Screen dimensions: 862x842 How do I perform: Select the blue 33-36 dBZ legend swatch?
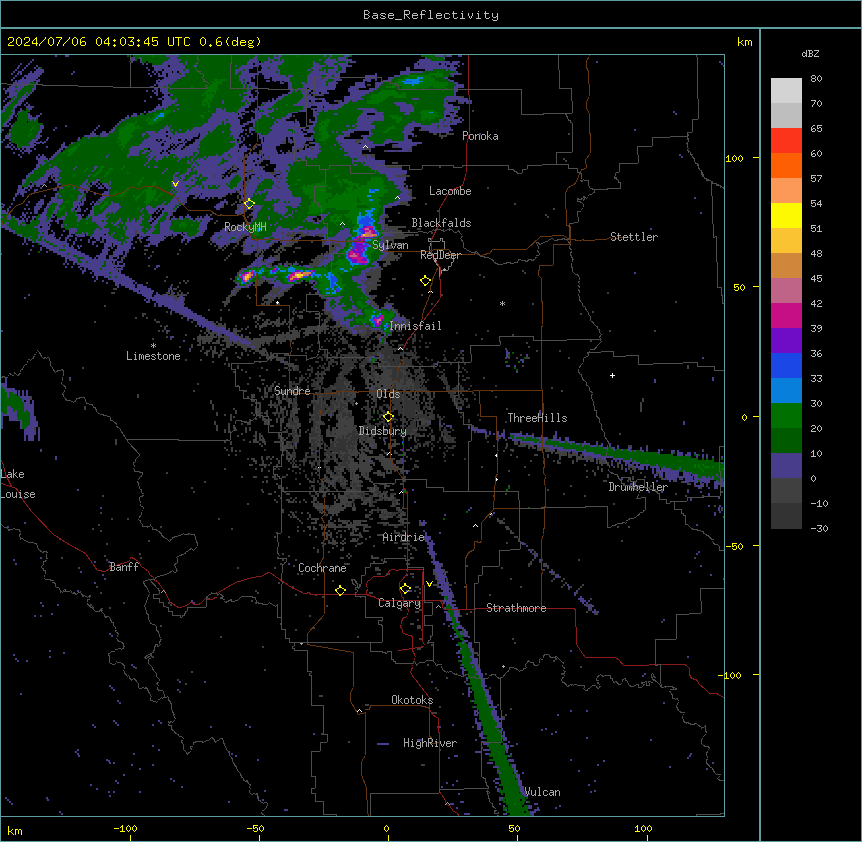[x=786, y=365]
